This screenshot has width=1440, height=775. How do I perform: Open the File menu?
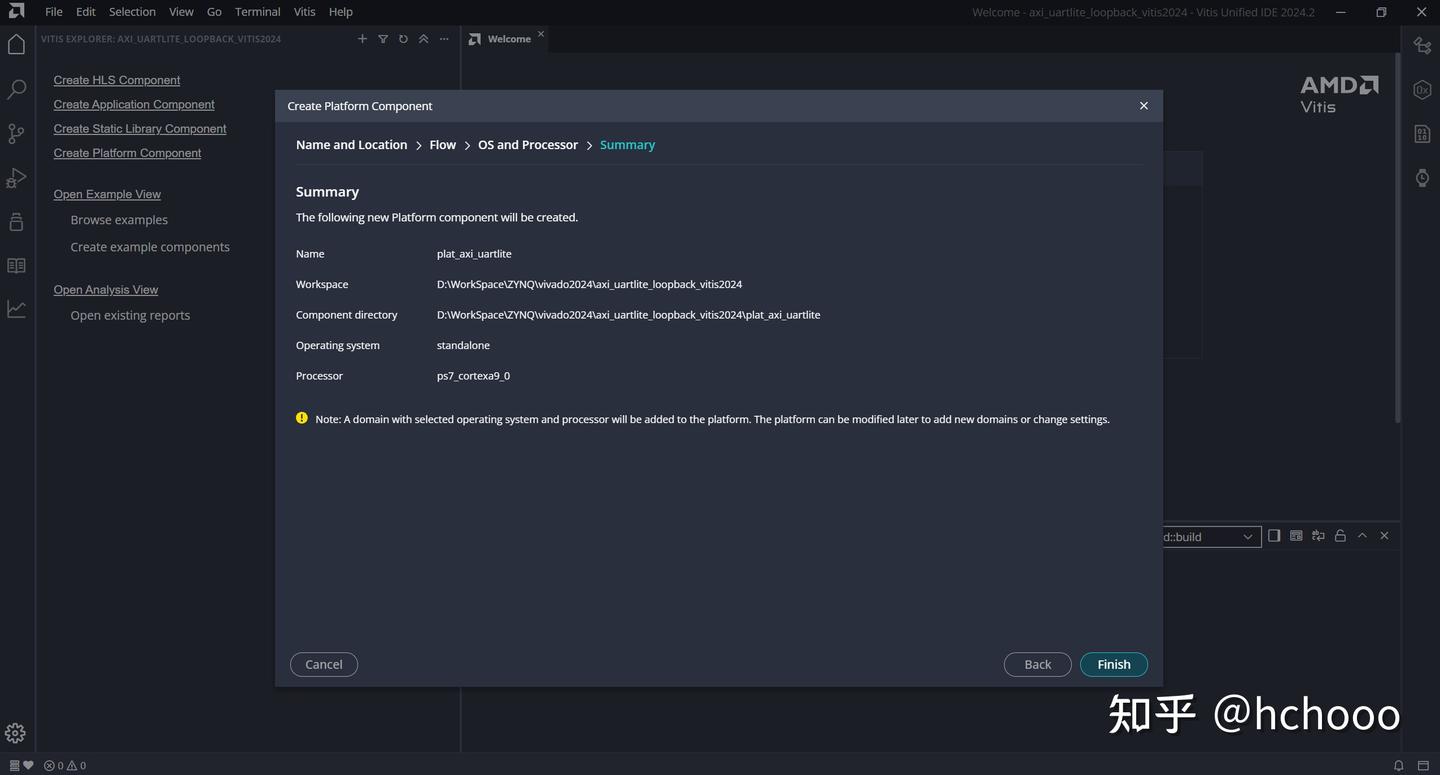click(54, 12)
